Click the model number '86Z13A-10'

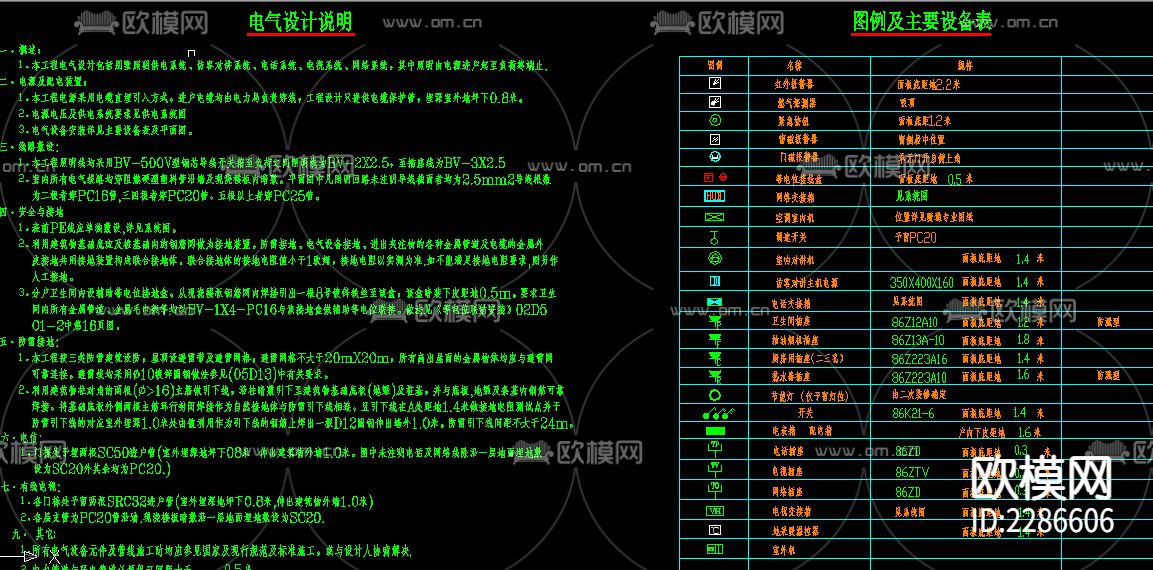[918, 340]
